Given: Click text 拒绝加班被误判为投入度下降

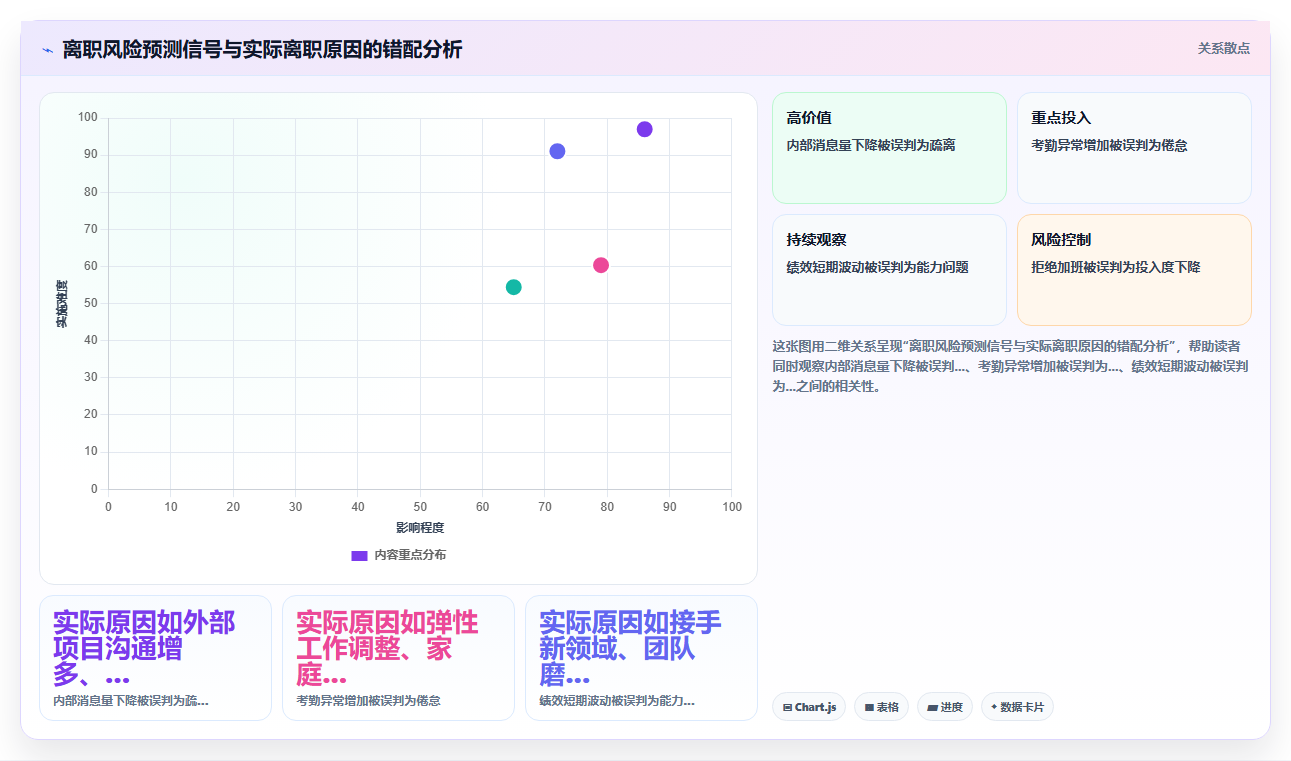Looking at the screenshot, I should [x=1116, y=267].
